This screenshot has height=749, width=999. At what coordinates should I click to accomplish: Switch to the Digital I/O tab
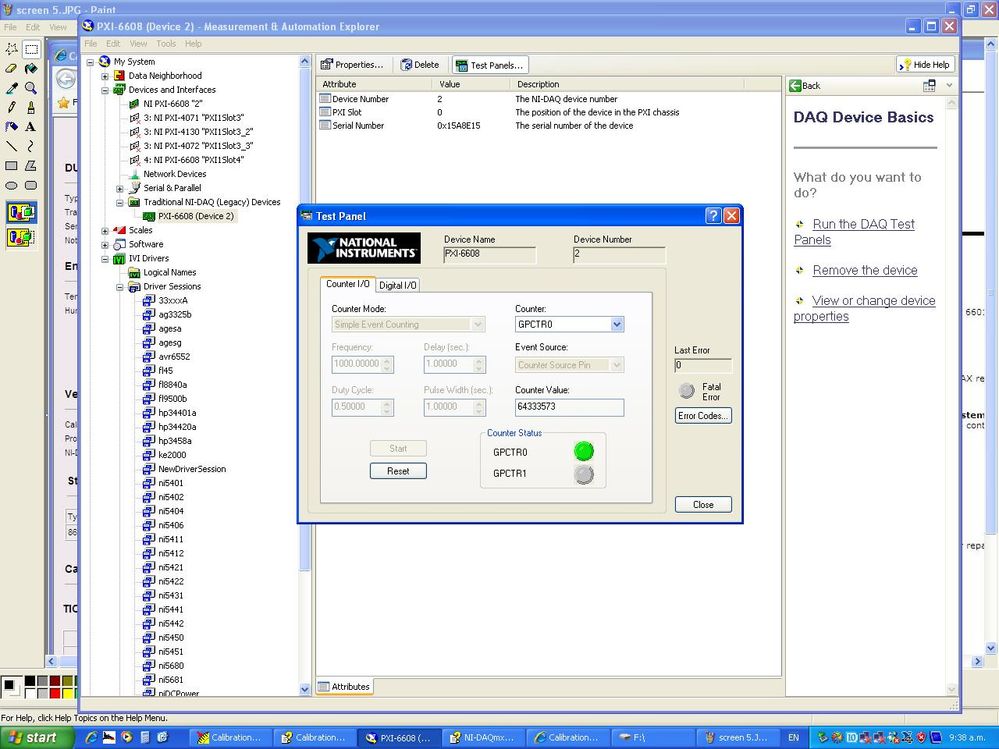(x=398, y=285)
